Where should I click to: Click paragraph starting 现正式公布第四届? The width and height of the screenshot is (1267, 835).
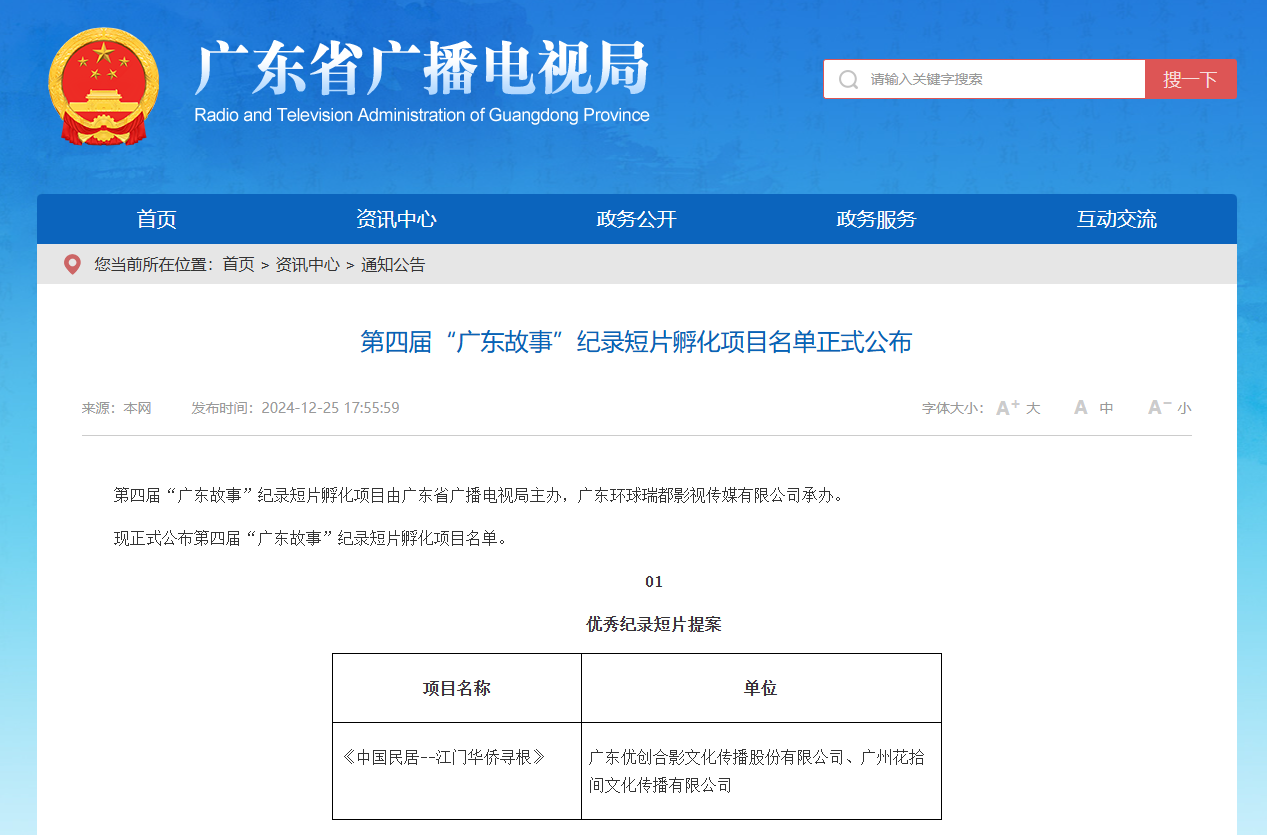[311, 539]
